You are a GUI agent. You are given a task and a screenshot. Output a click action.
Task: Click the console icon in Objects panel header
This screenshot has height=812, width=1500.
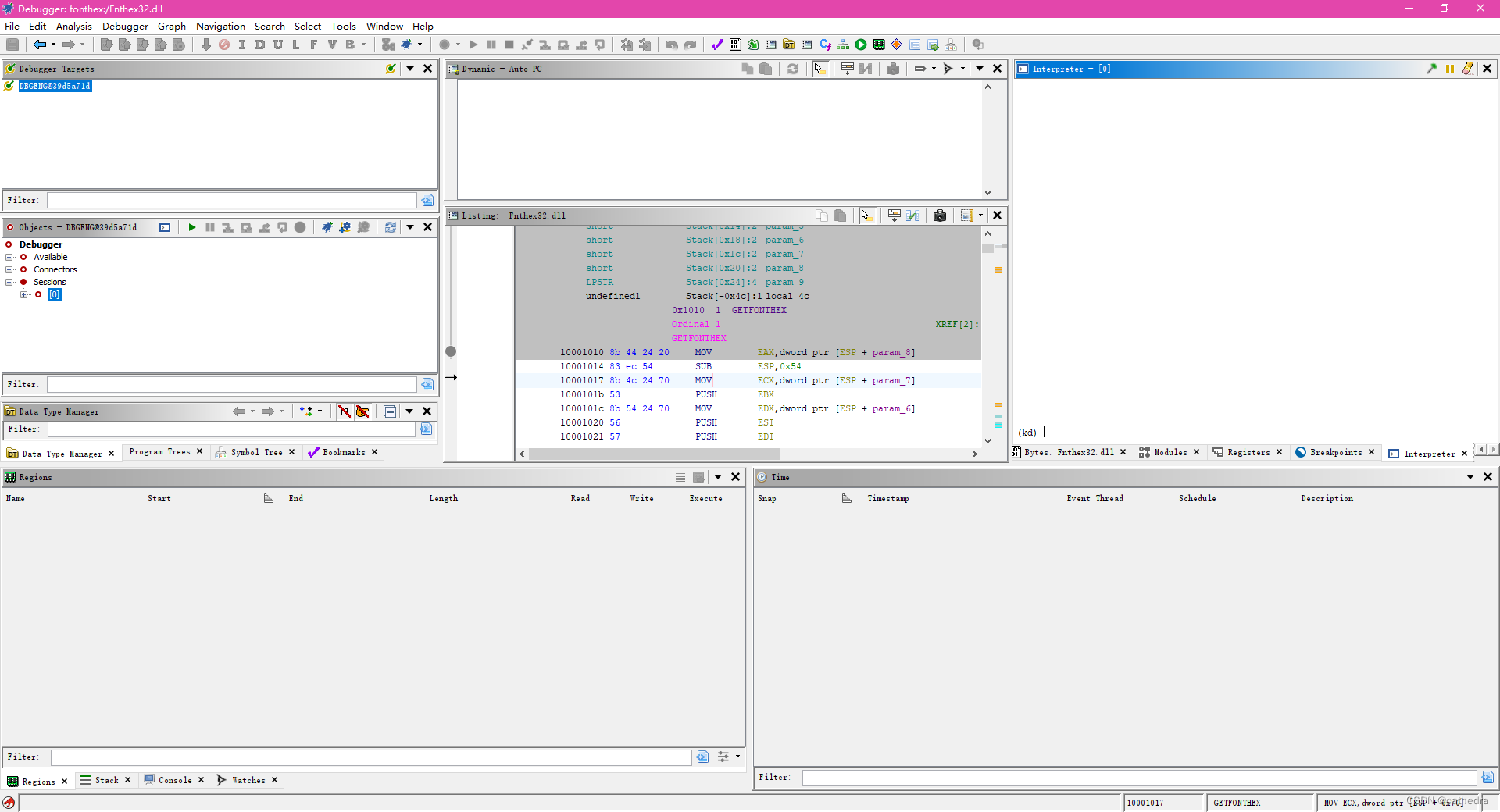(x=165, y=227)
